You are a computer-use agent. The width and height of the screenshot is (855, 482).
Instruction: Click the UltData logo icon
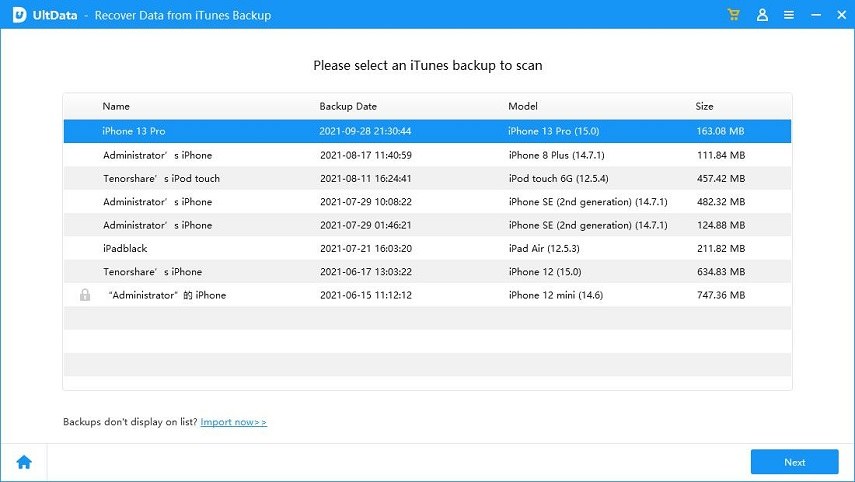(x=17, y=15)
